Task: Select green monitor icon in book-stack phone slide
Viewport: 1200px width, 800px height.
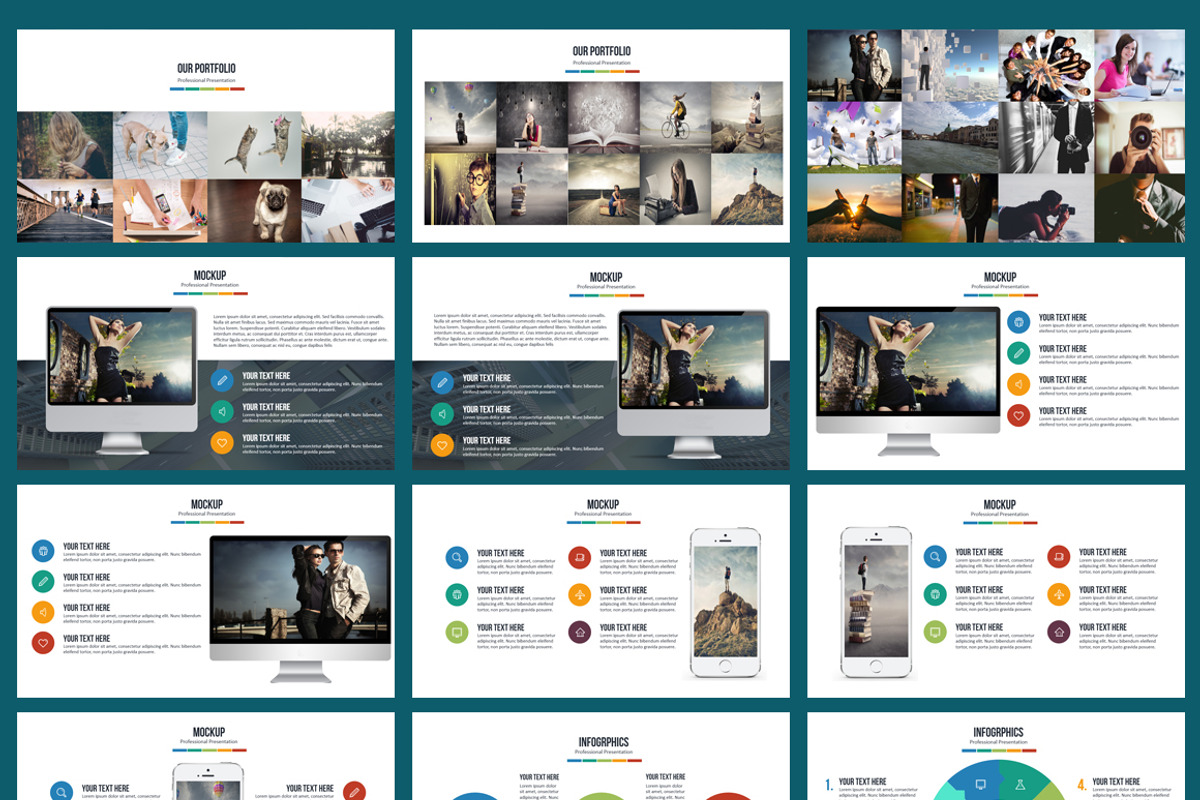Action: [935, 632]
